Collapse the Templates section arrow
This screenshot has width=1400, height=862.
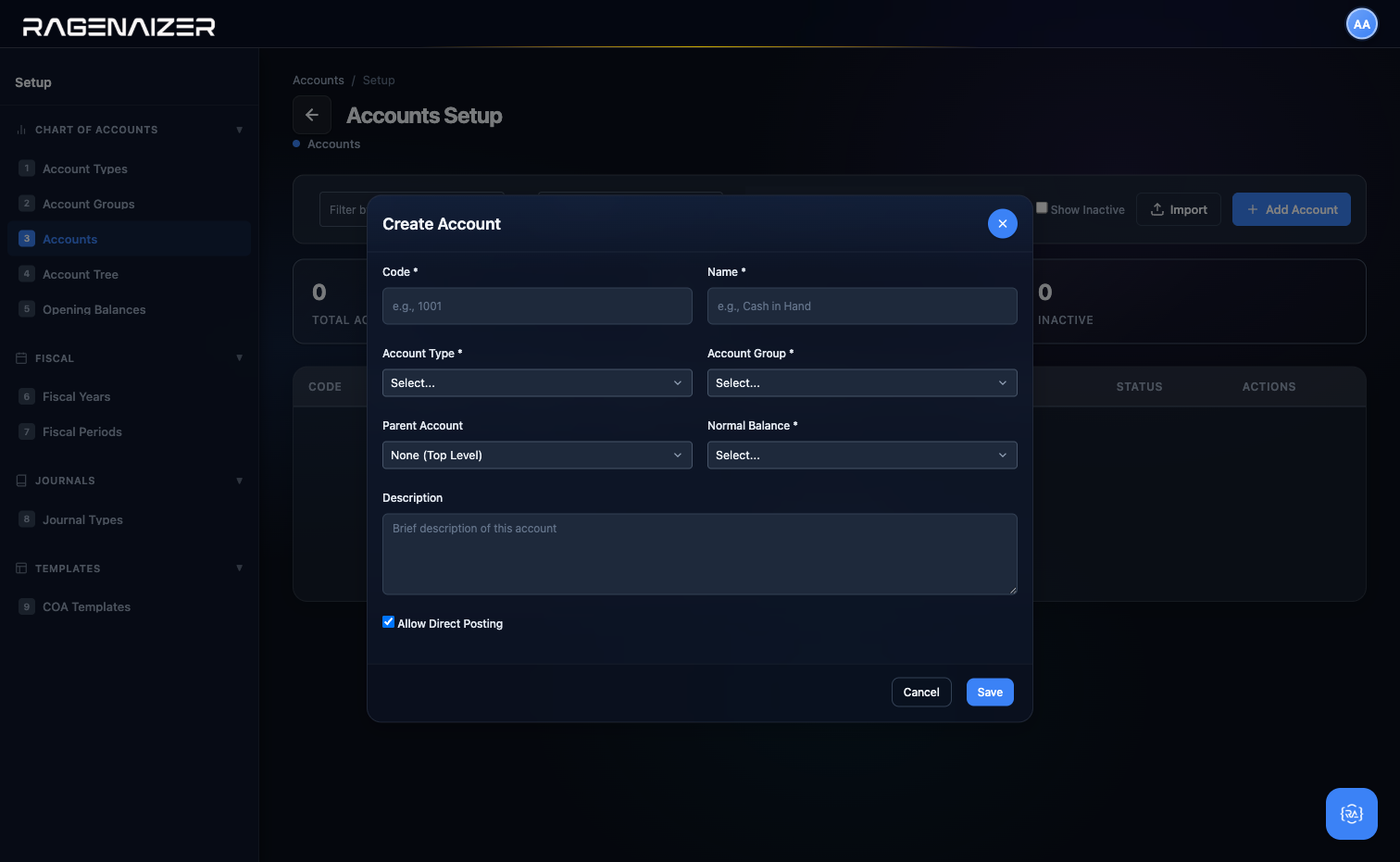click(x=240, y=568)
